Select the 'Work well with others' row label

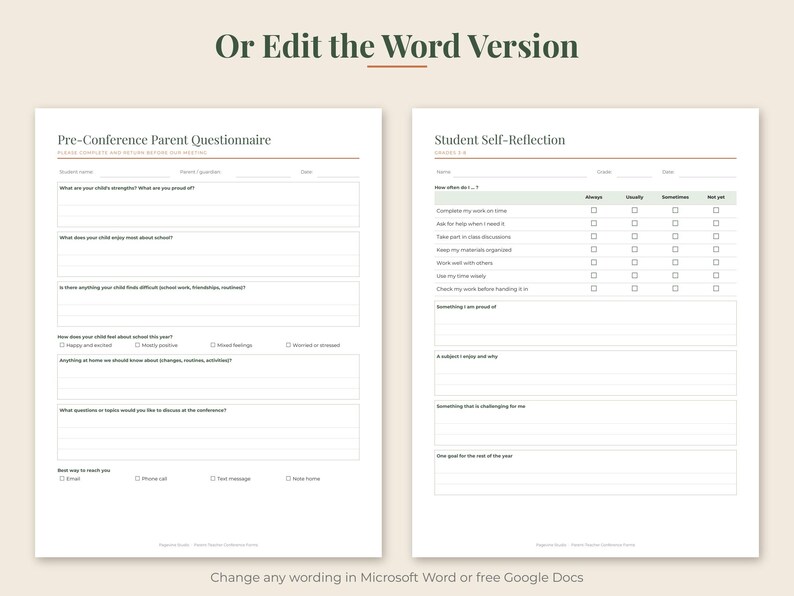point(464,263)
